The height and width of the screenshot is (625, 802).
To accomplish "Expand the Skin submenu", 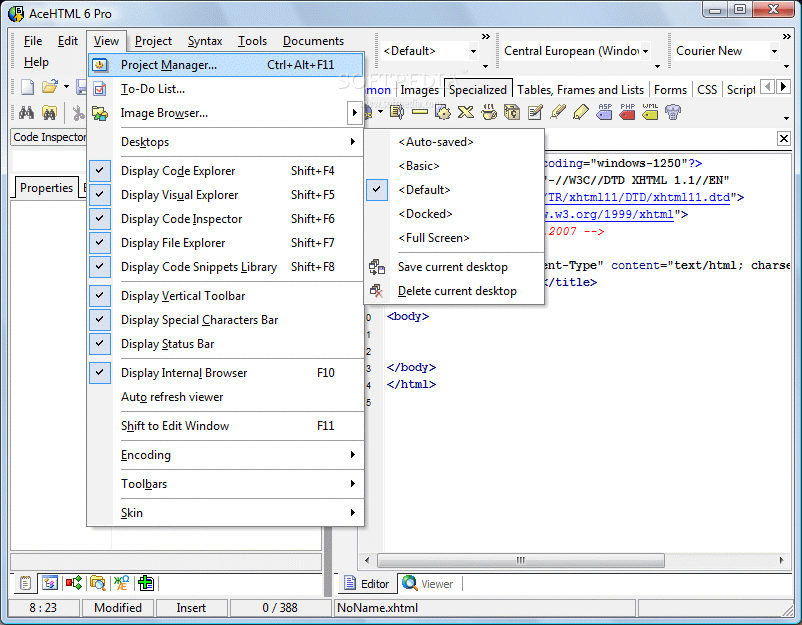I will click(x=226, y=513).
